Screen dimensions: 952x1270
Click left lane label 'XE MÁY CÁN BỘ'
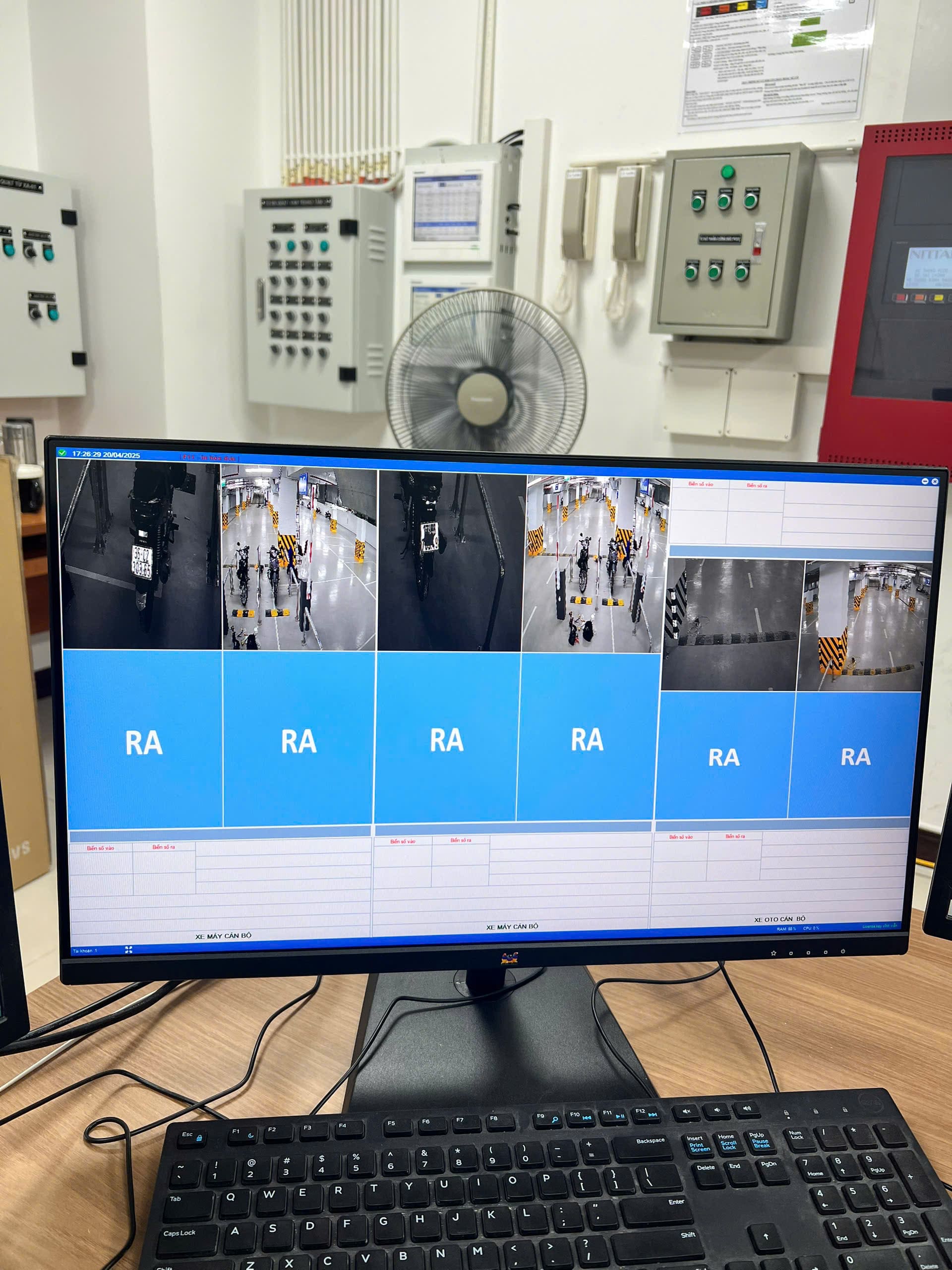[x=223, y=936]
